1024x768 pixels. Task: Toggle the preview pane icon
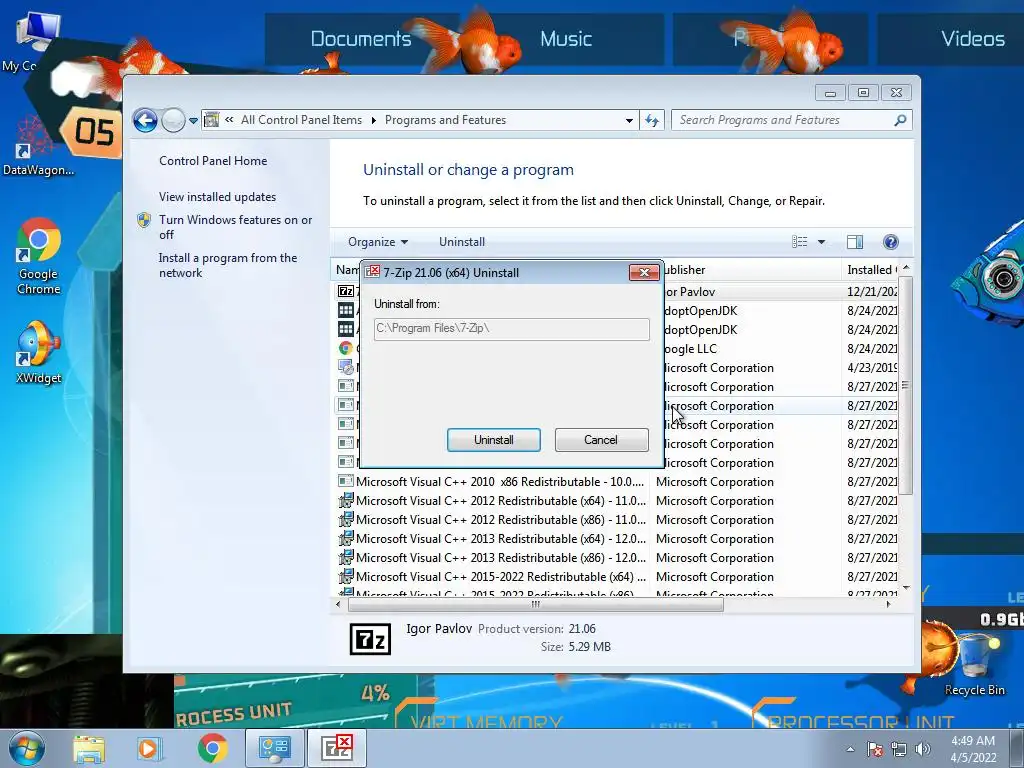click(855, 242)
